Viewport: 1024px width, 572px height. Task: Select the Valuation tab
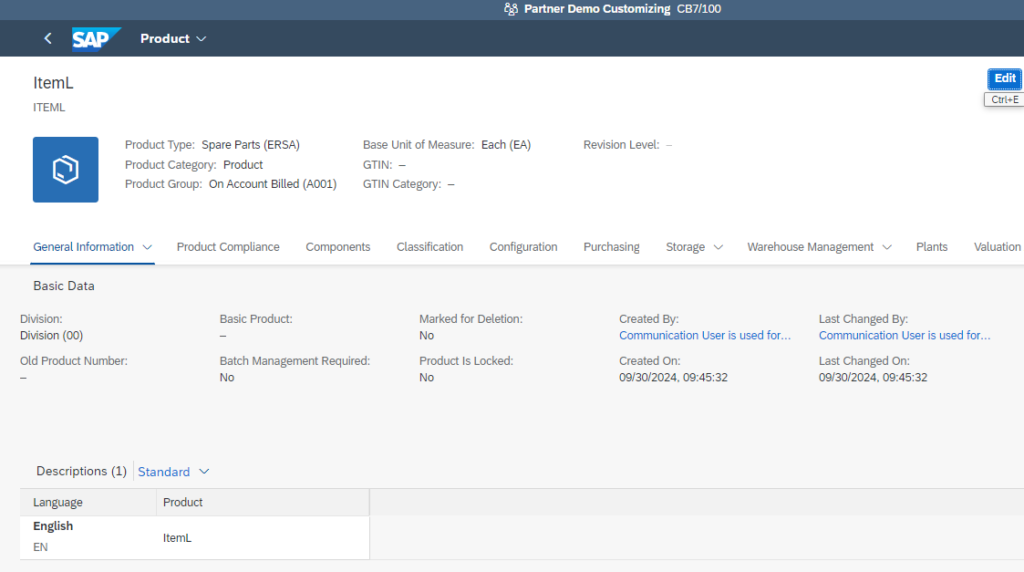point(997,247)
